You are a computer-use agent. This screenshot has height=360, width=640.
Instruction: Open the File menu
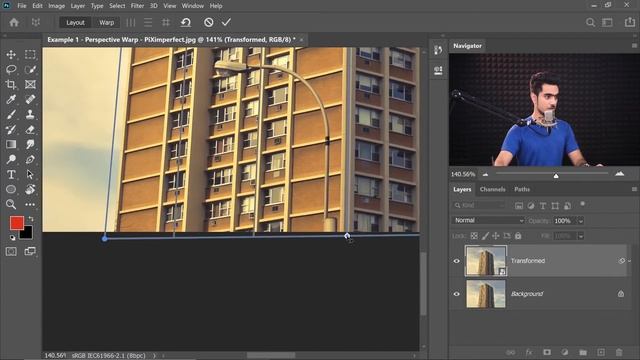(x=22, y=6)
